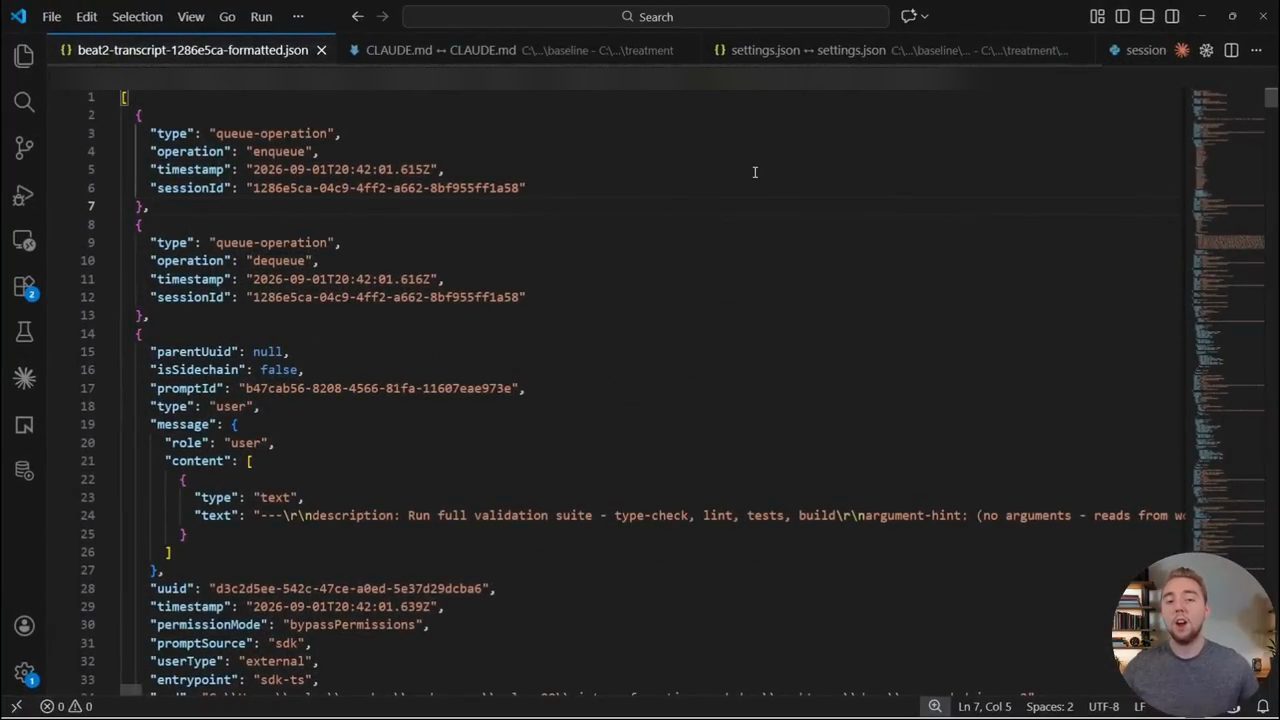This screenshot has height=720, width=1280.
Task: Click the zoom magnifier icon in status bar
Action: (935, 706)
